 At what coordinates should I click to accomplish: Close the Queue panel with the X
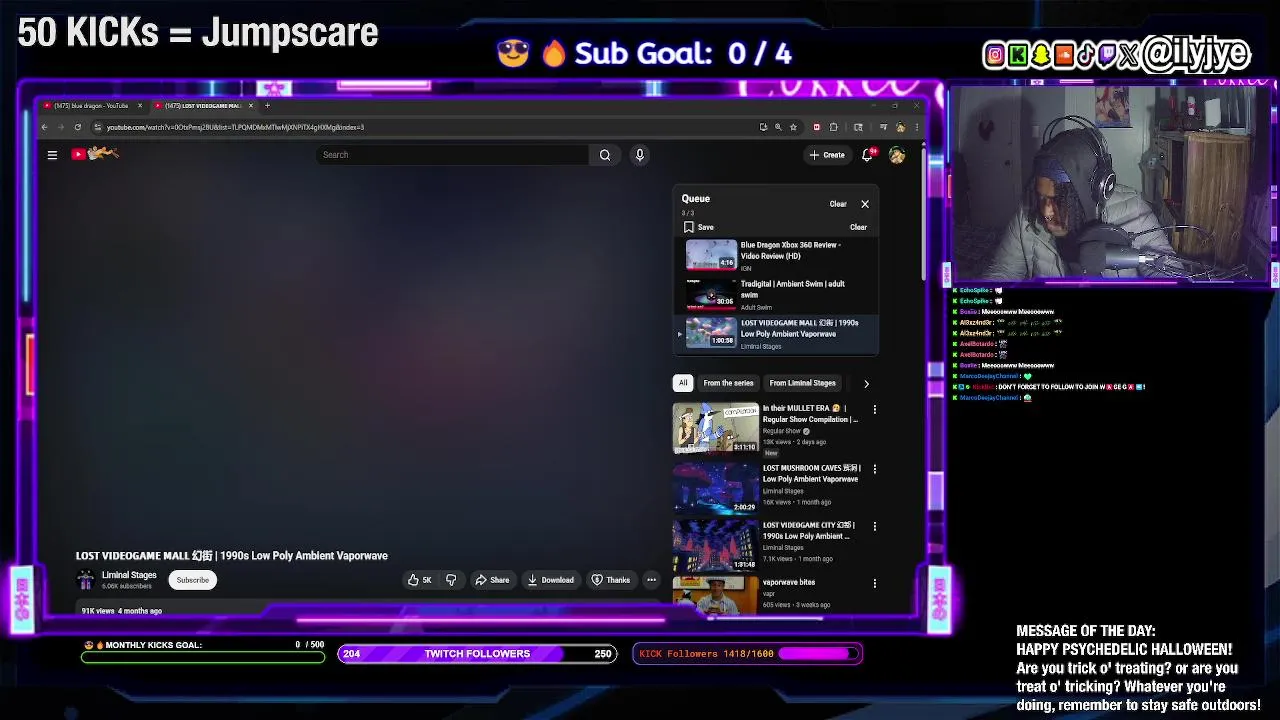(865, 204)
